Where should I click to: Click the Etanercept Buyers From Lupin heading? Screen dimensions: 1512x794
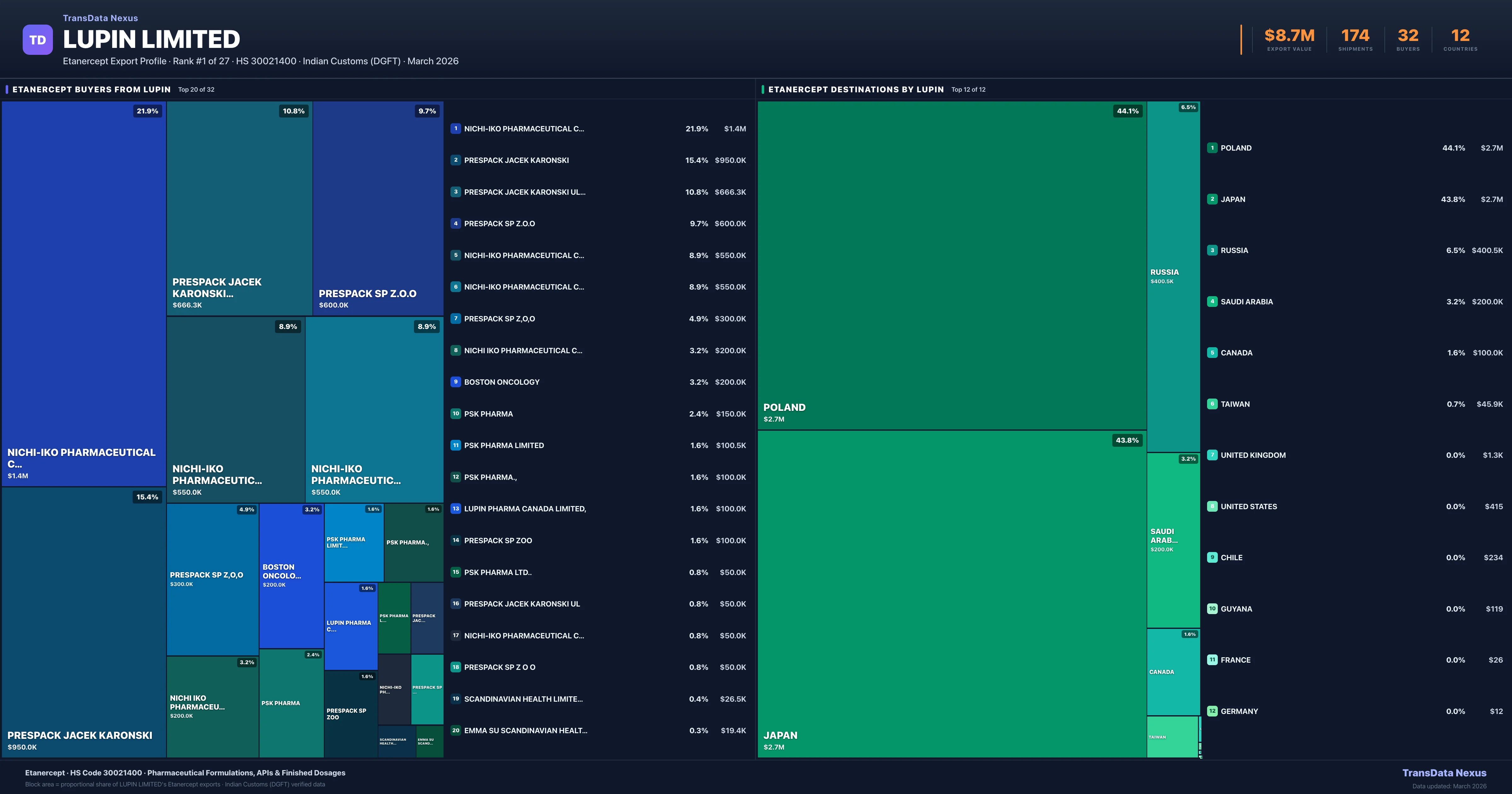(x=92, y=90)
